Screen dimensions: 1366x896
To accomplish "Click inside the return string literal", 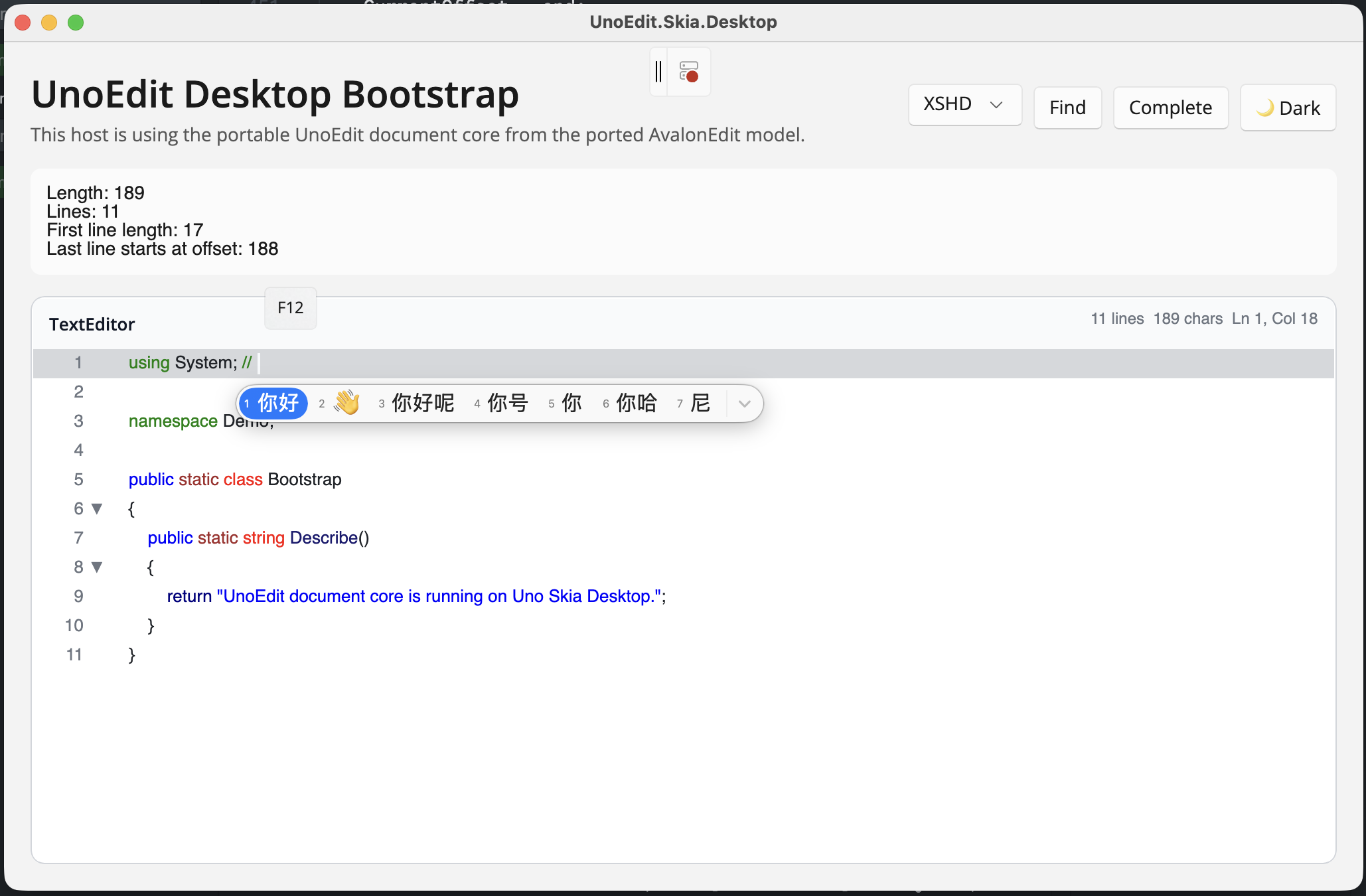I will tap(439, 597).
